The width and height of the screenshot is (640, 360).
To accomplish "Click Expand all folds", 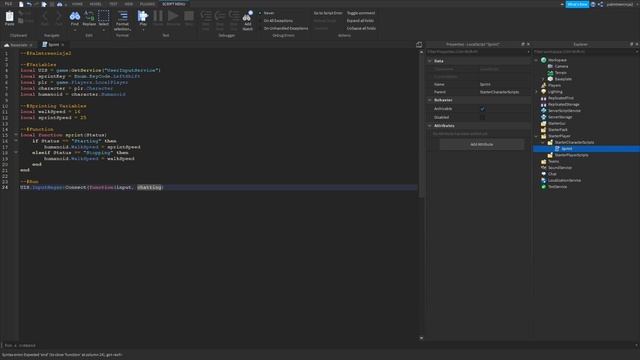I will 360,21.
